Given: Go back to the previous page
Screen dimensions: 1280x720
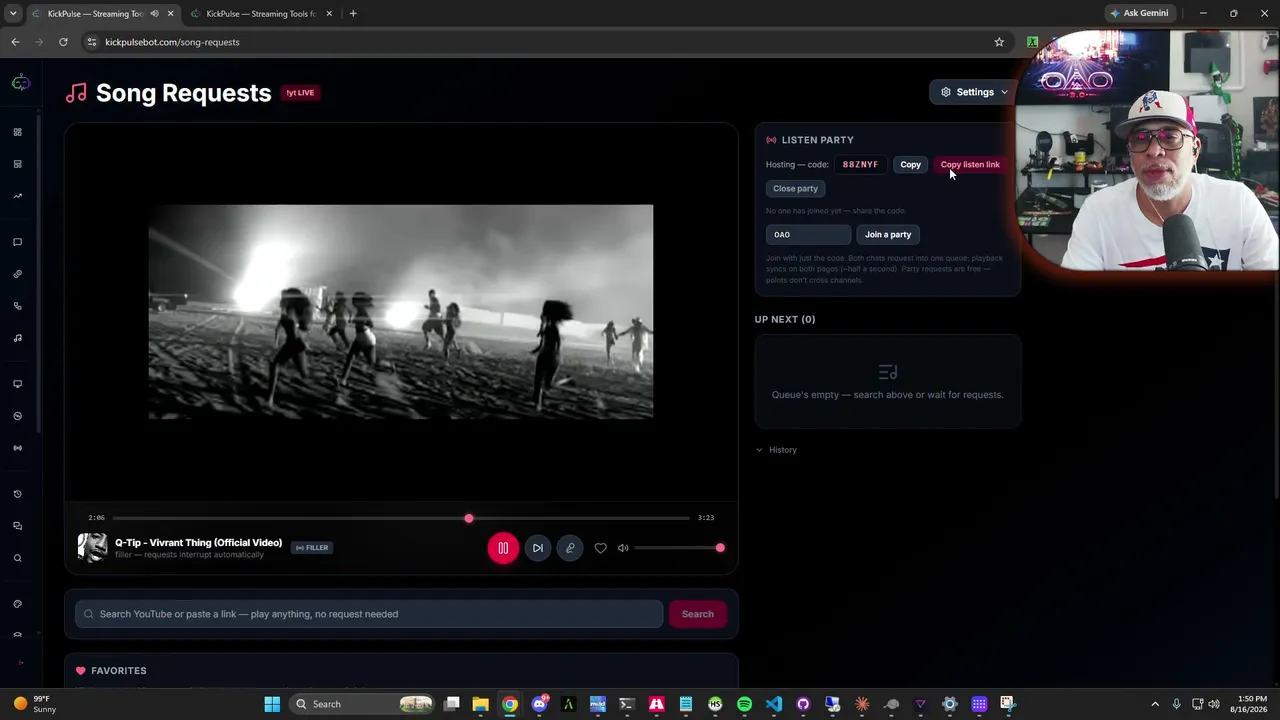Looking at the screenshot, I should click(15, 42).
